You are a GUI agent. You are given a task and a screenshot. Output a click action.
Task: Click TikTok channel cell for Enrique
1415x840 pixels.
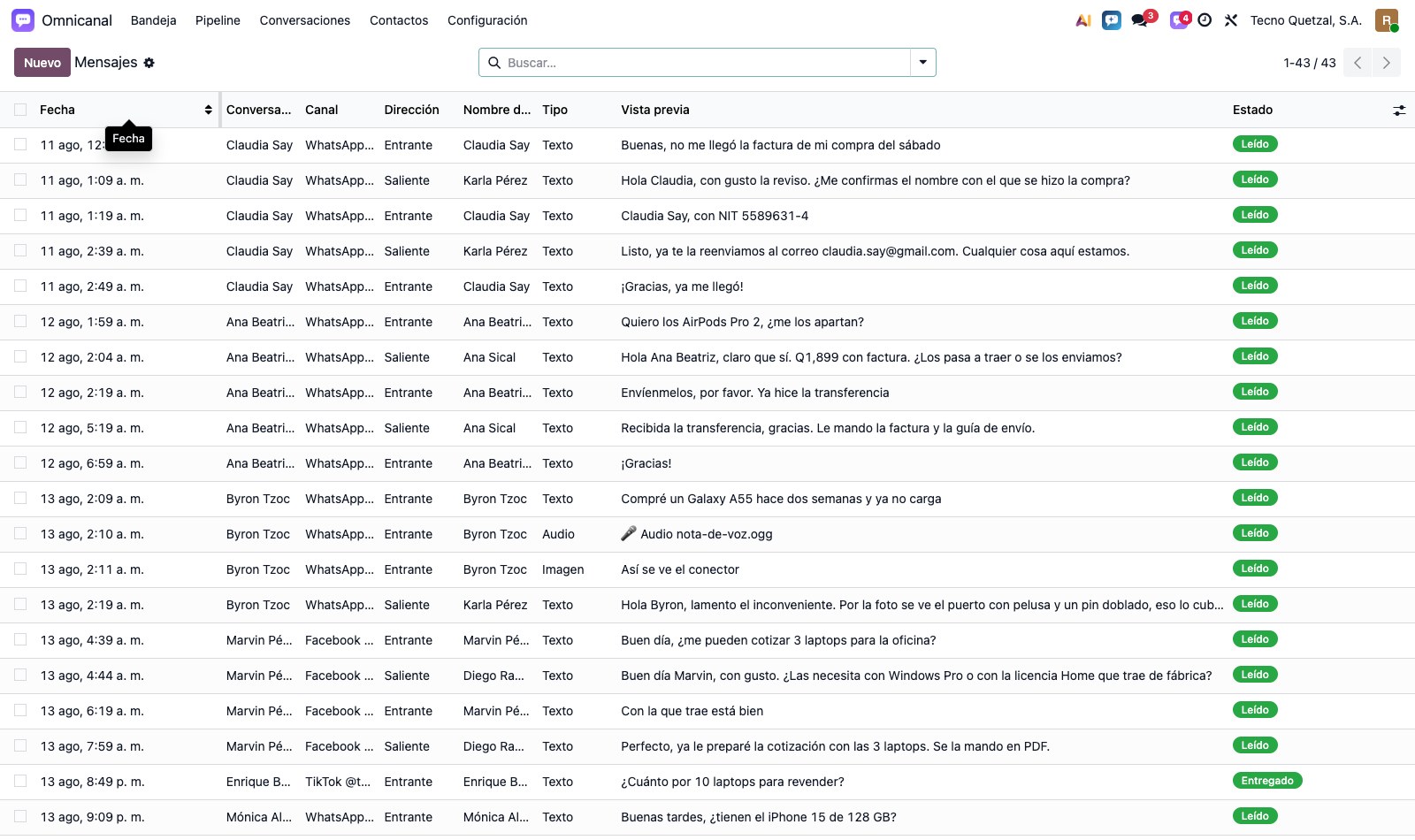338,782
